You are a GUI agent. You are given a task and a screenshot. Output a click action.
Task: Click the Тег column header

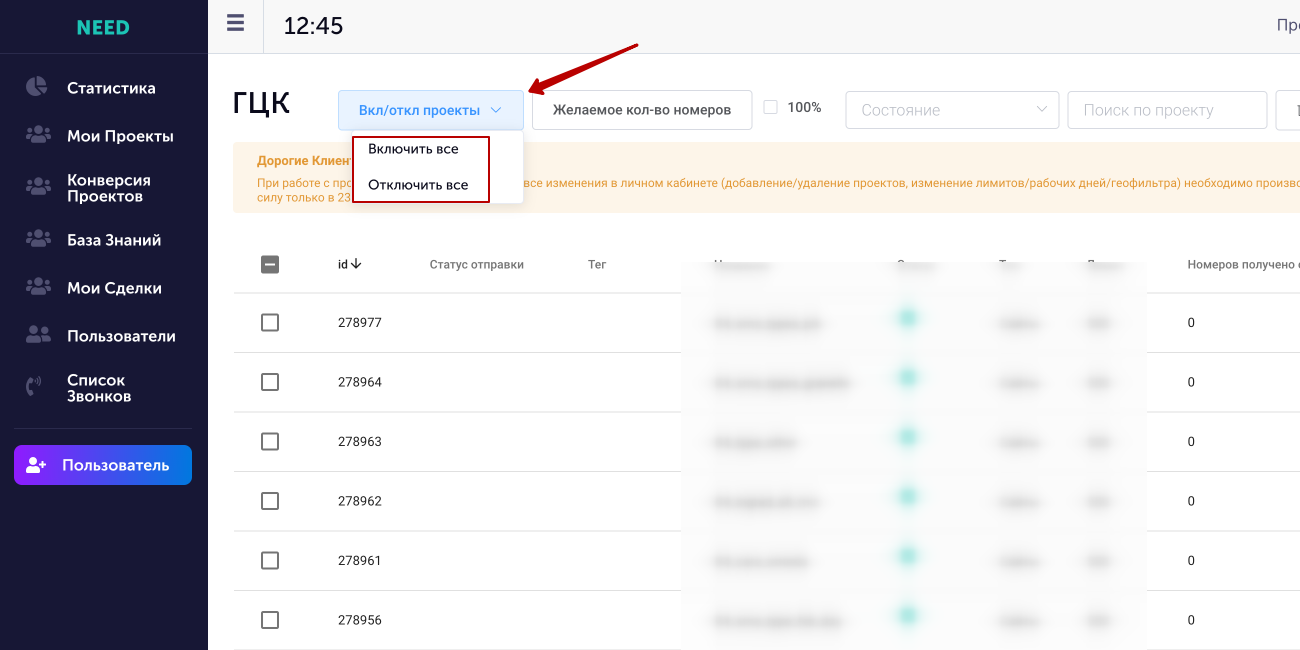[x=597, y=265]
